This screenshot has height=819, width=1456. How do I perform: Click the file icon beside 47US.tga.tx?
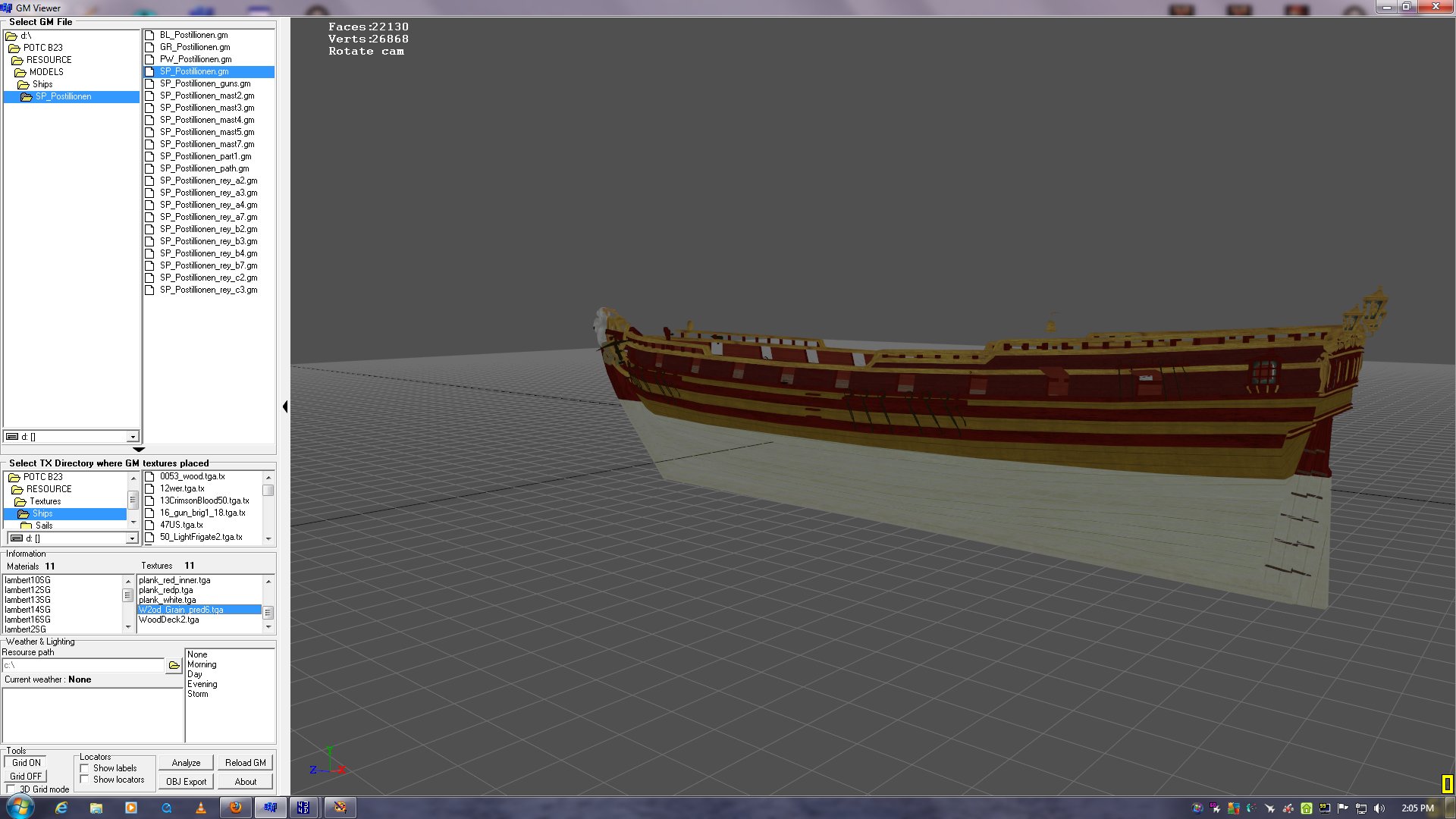149,525
